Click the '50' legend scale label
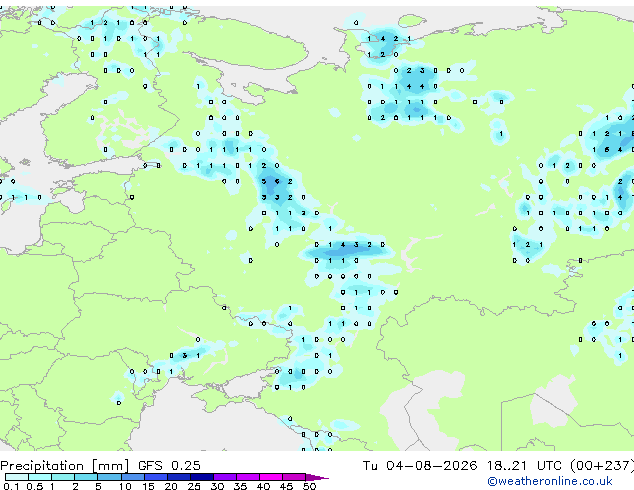 pyautogui.click(x=309, y=486)
